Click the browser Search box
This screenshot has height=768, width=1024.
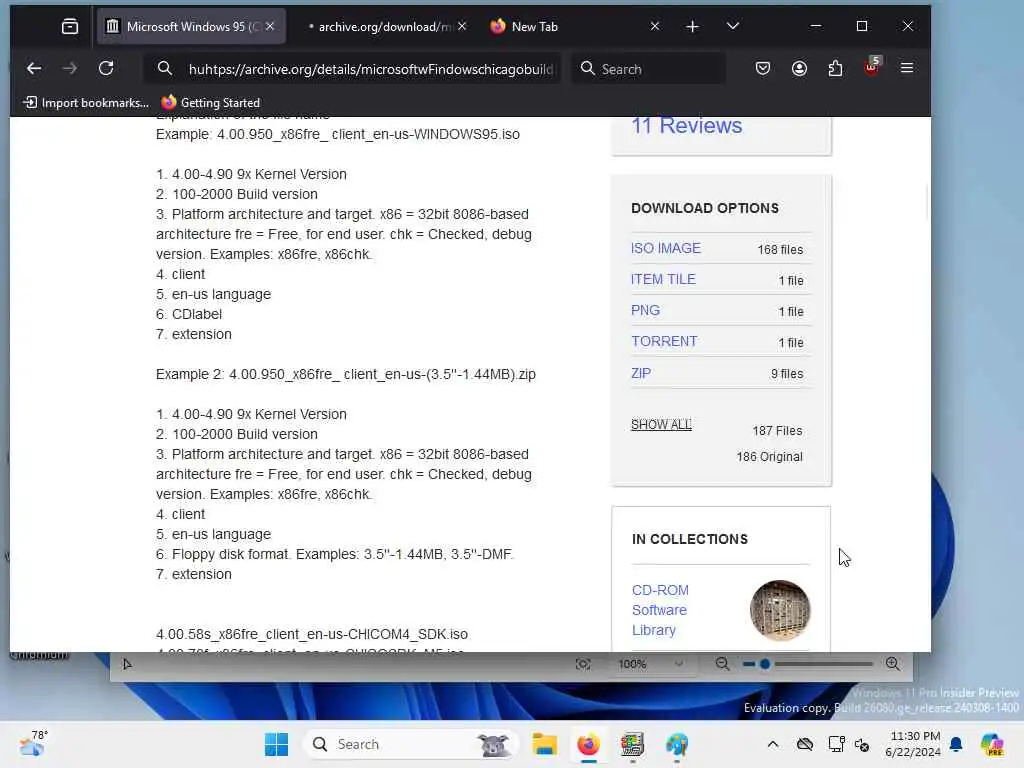tap(649, 69)
